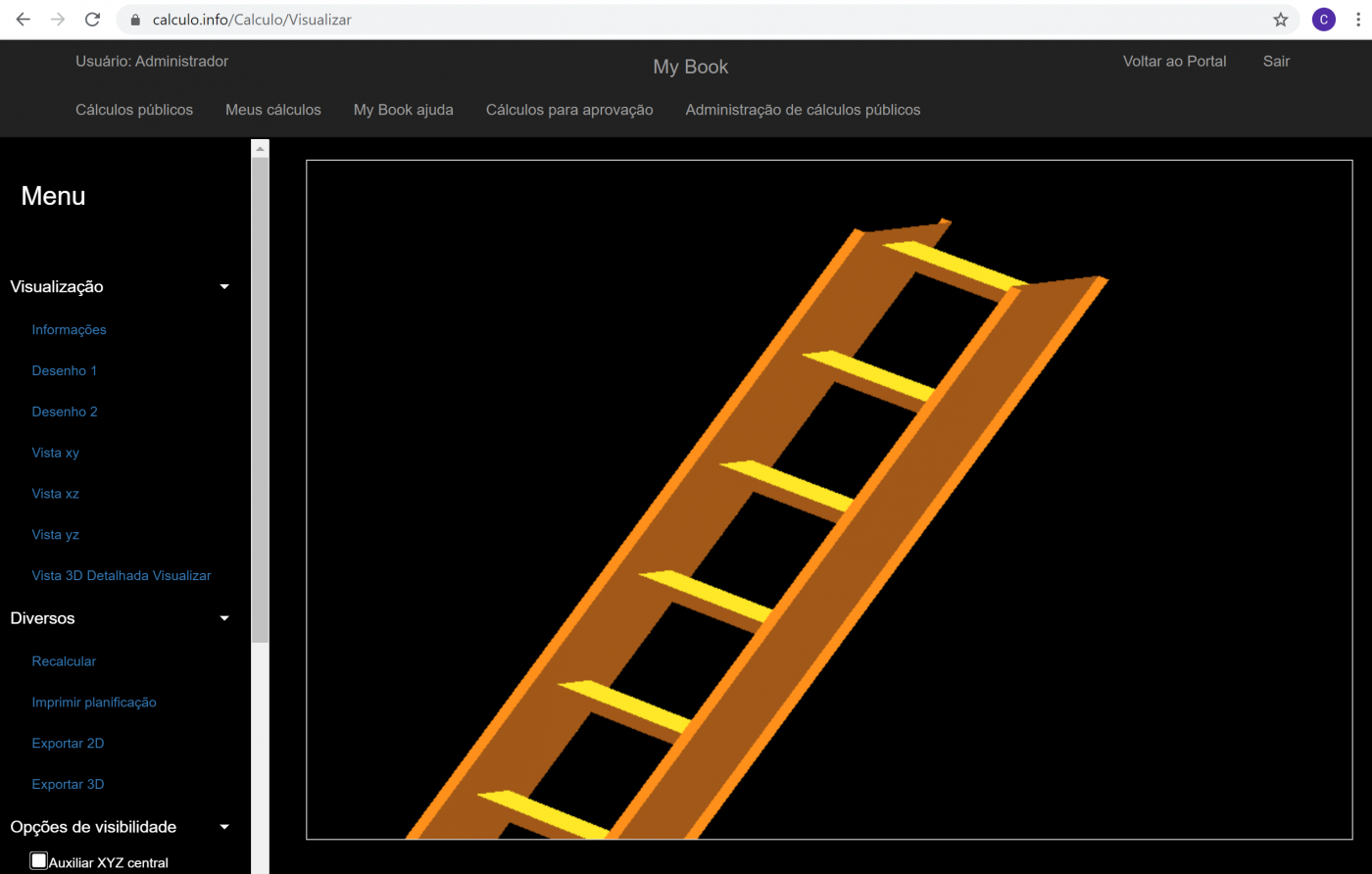The width and height of the screenshot is (1372, 874).
Task: Click the address bar URL field
Action: click(686, 20)
